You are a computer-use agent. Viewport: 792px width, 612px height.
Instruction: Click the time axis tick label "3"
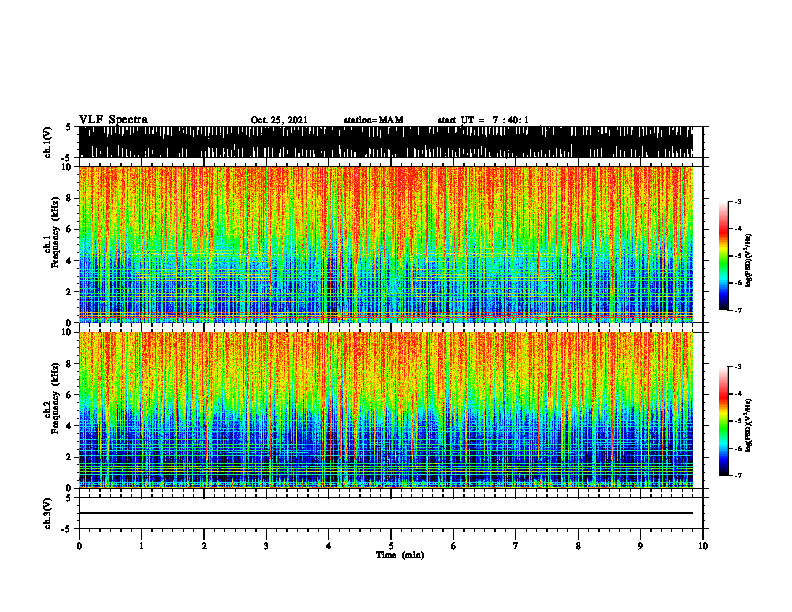266,546
